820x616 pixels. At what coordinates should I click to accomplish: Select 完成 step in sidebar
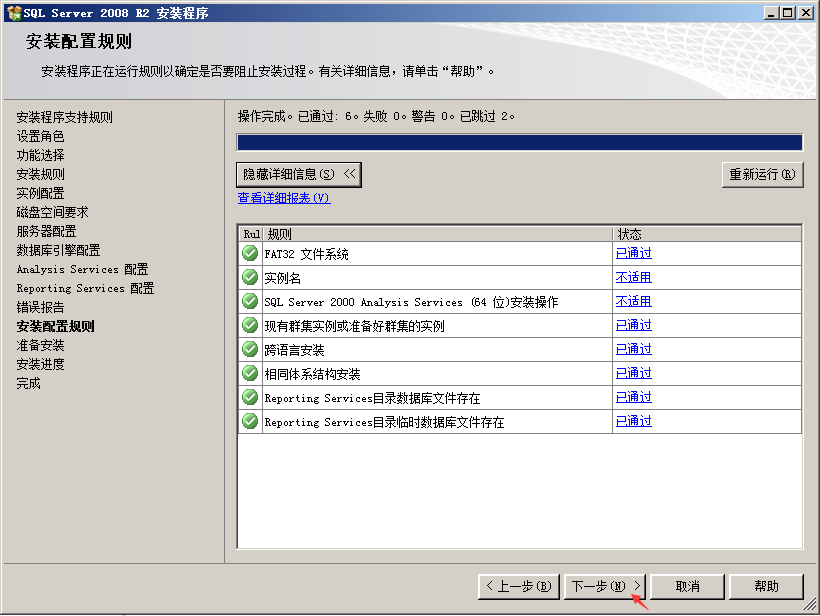[28, 383]
